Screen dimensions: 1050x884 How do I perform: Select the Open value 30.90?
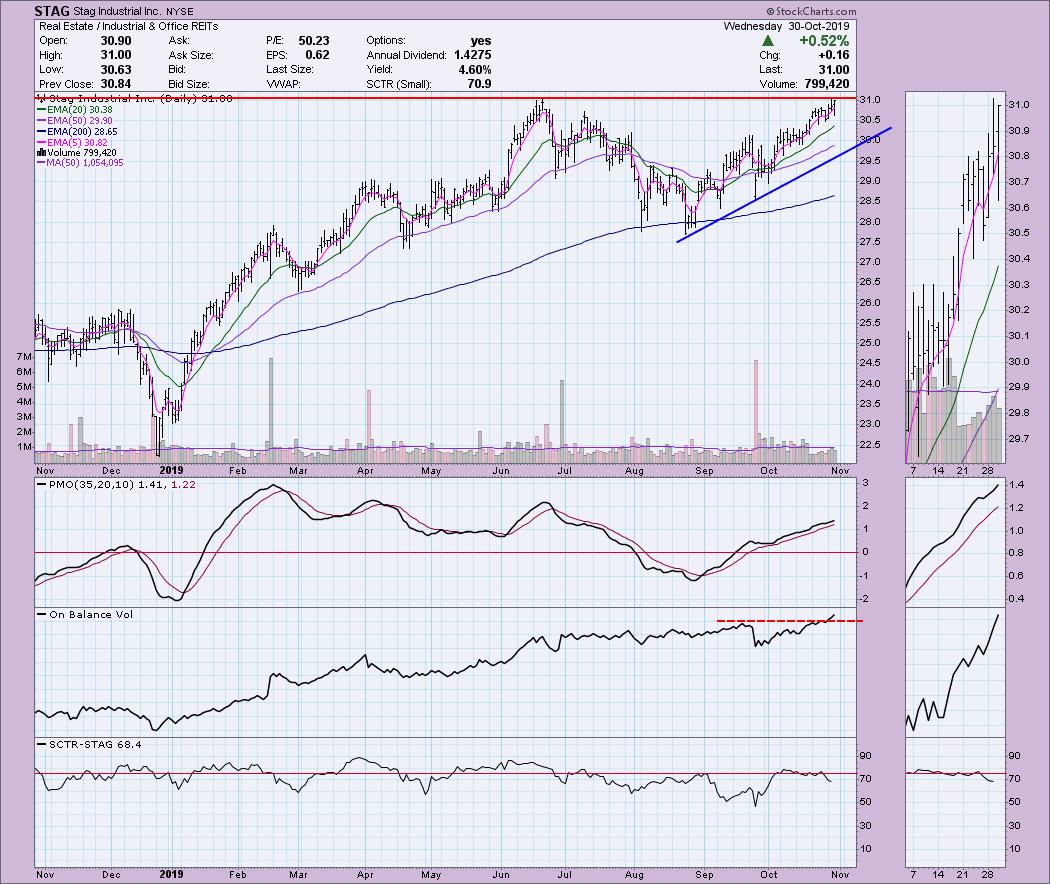[x=116, y=41]
